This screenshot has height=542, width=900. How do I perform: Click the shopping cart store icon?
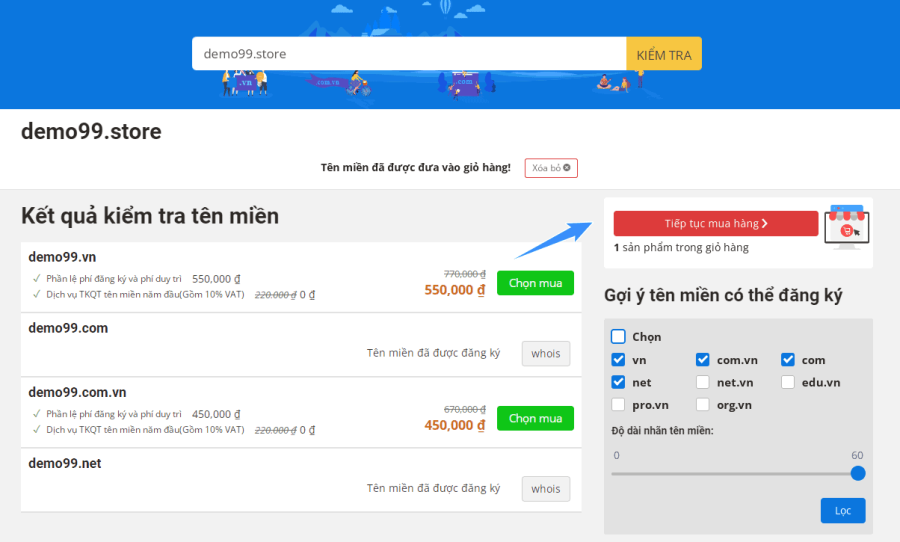[x=847, y=227]
